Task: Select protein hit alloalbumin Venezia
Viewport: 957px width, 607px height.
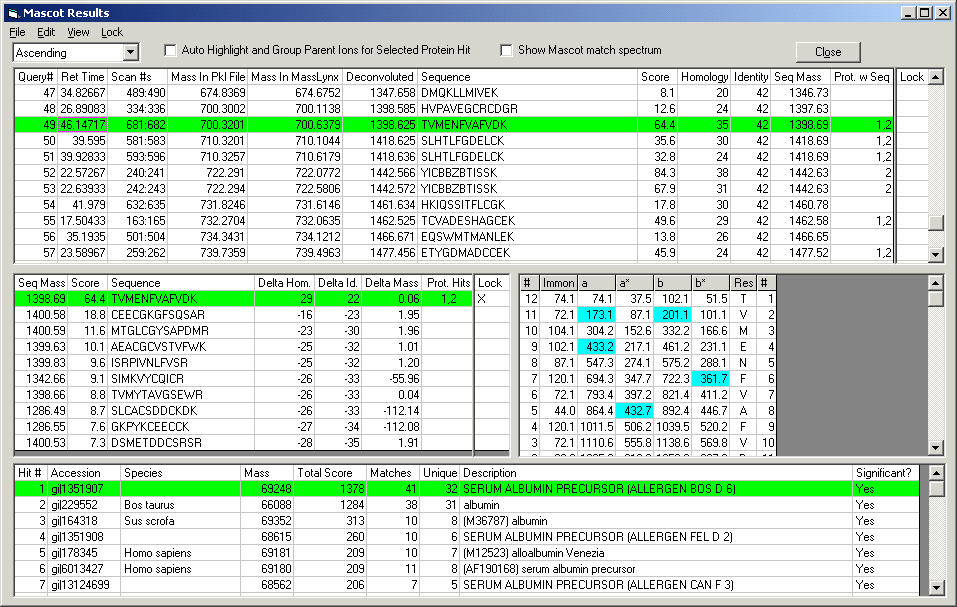Action: coord(467,553)
